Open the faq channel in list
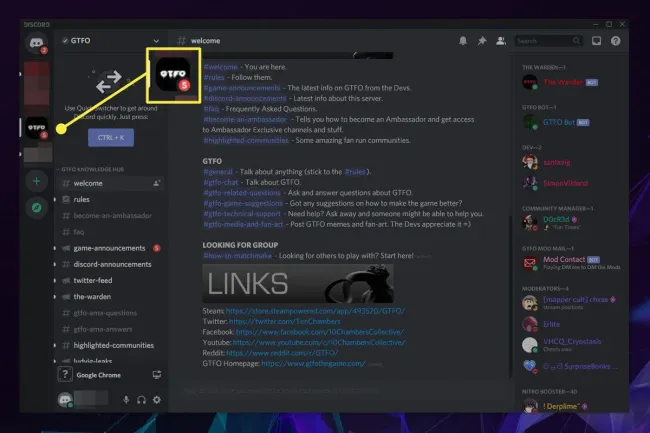This screenshot has height=433, width=650. tap(110, 232)
